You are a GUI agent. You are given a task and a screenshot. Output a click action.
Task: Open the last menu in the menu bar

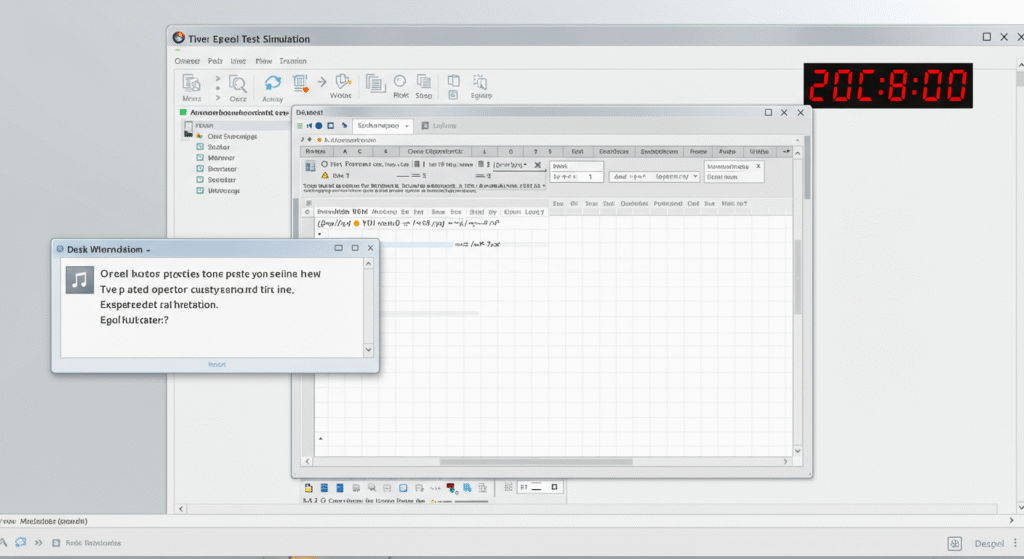tap(293, 60)
